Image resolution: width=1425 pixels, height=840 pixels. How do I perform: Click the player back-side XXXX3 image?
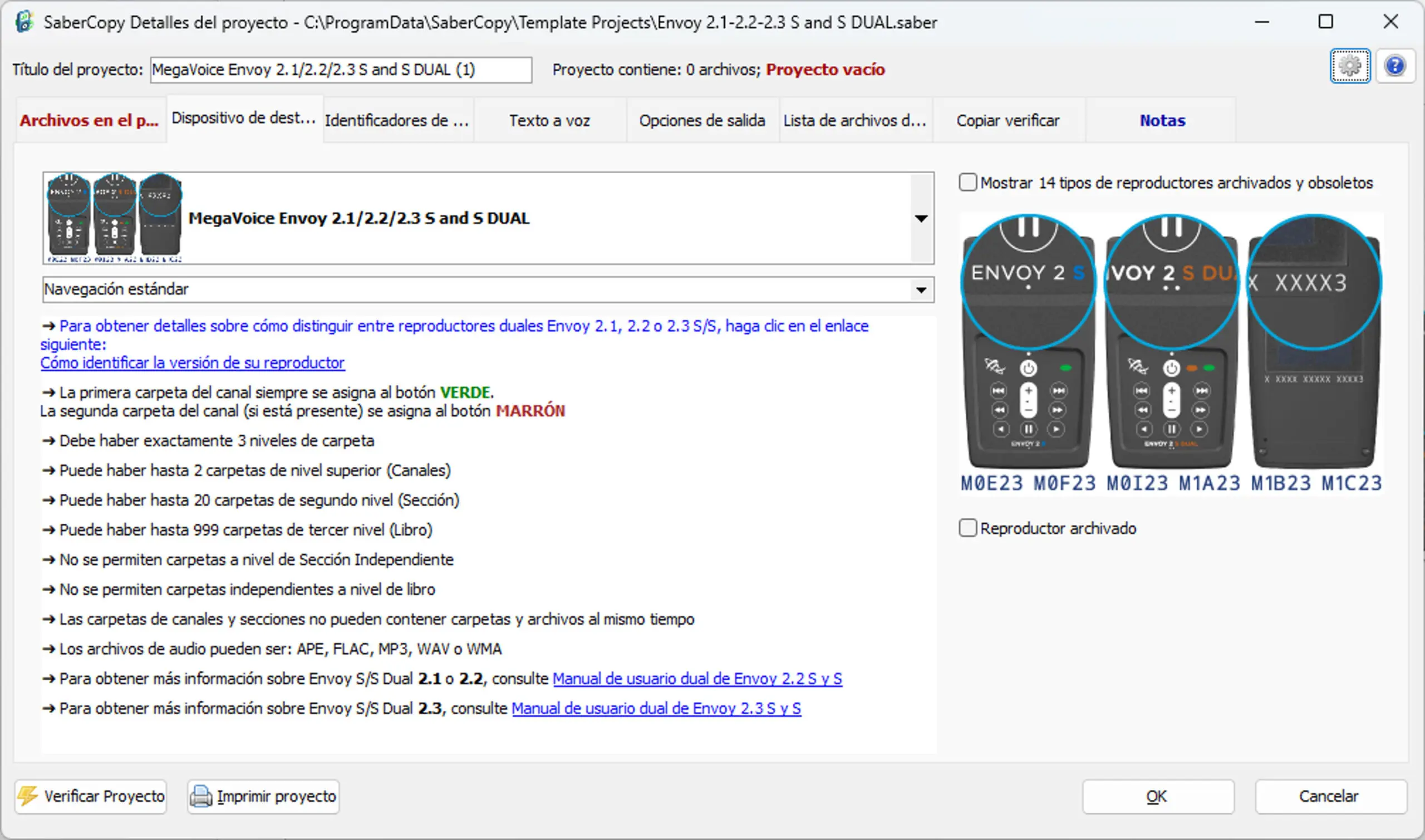pos(1314,341)
